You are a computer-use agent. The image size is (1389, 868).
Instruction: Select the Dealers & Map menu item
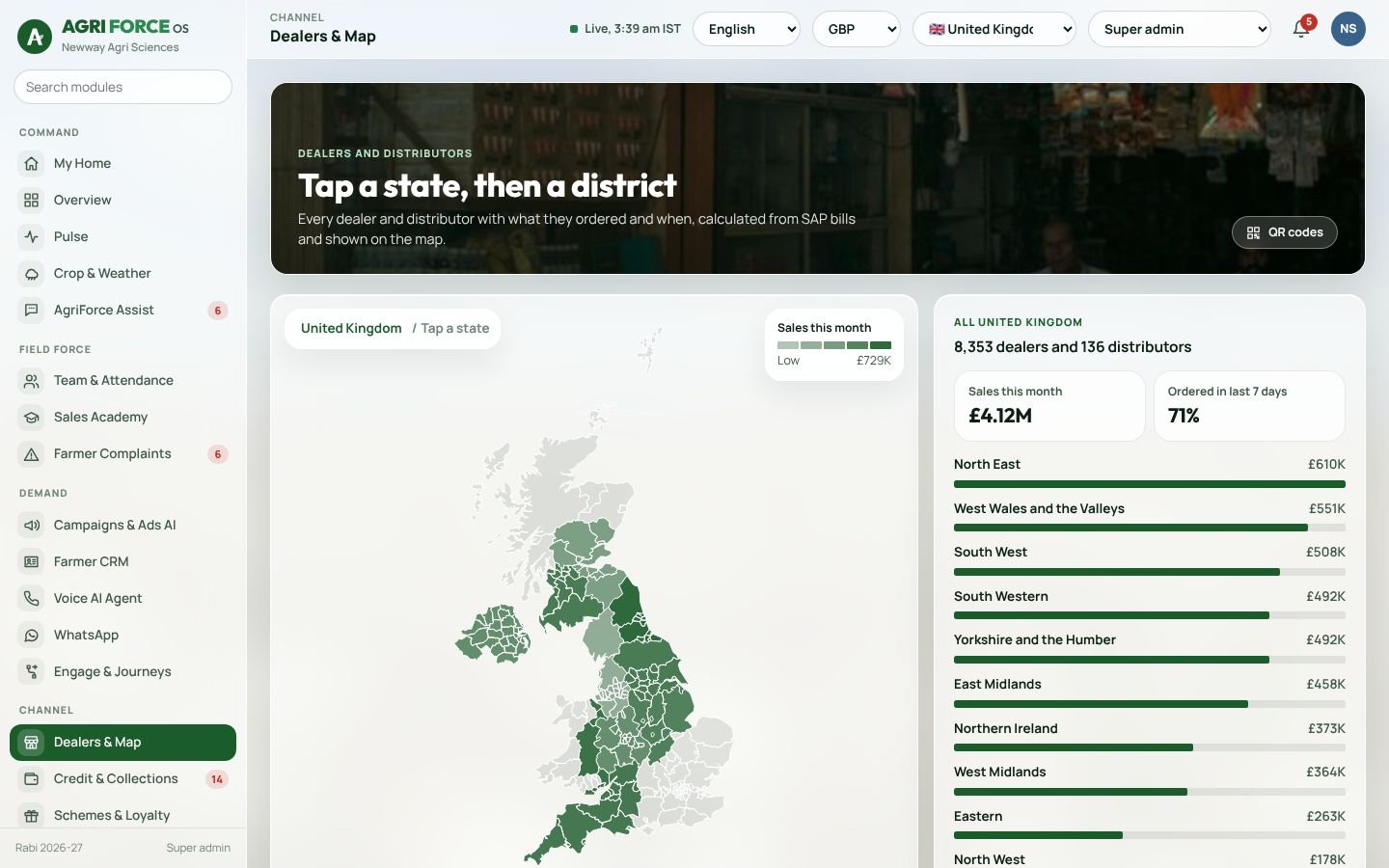[123, 742]
